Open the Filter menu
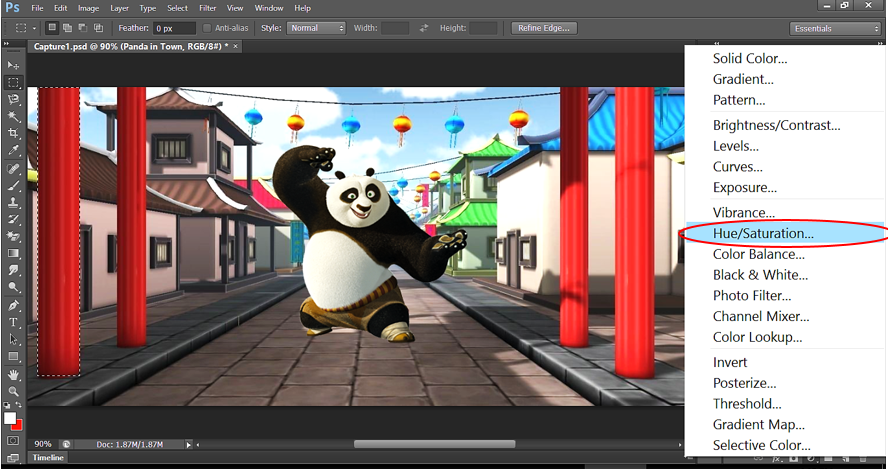 [208, 8]
